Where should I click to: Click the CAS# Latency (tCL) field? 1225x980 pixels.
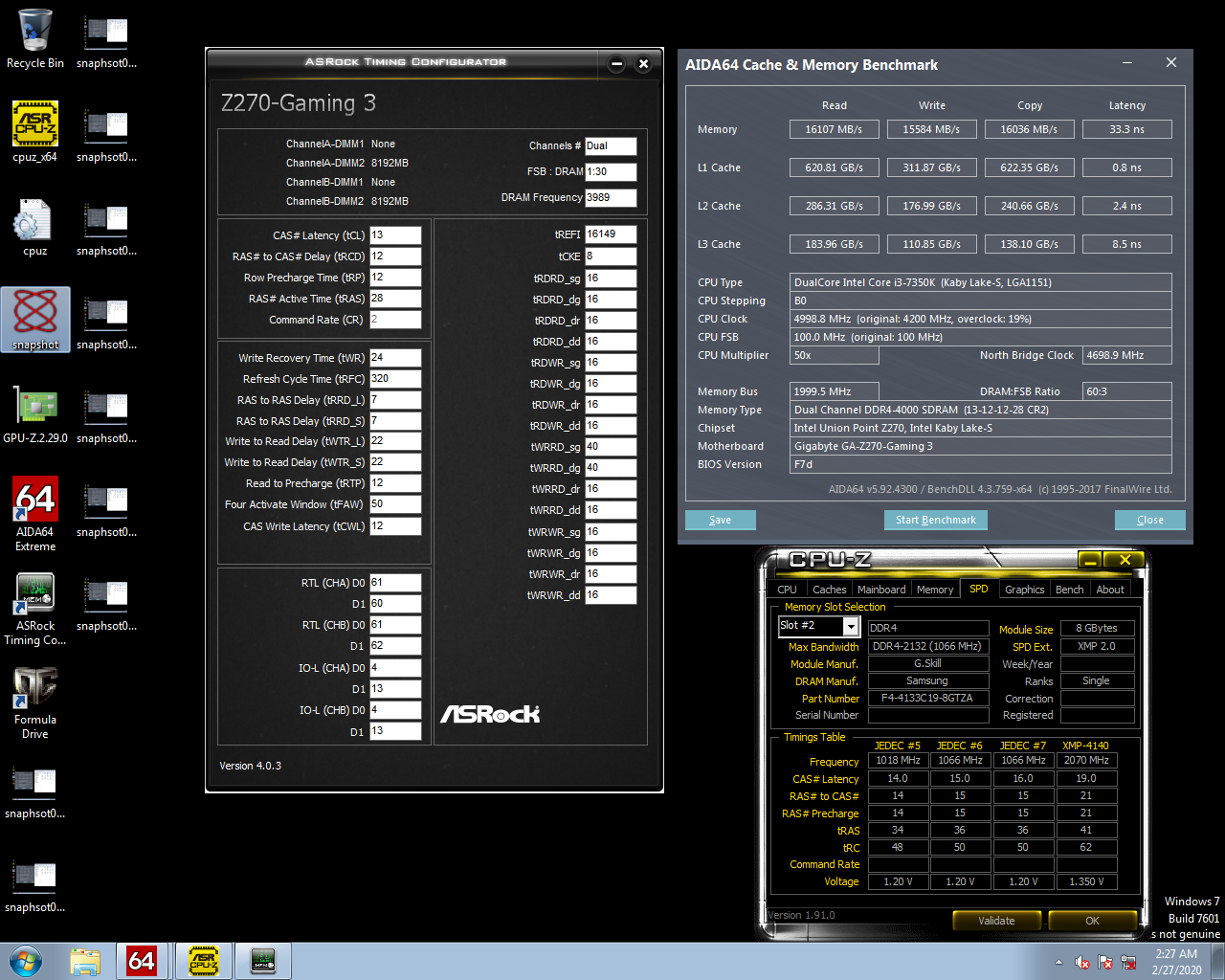(x=395, y=235)
